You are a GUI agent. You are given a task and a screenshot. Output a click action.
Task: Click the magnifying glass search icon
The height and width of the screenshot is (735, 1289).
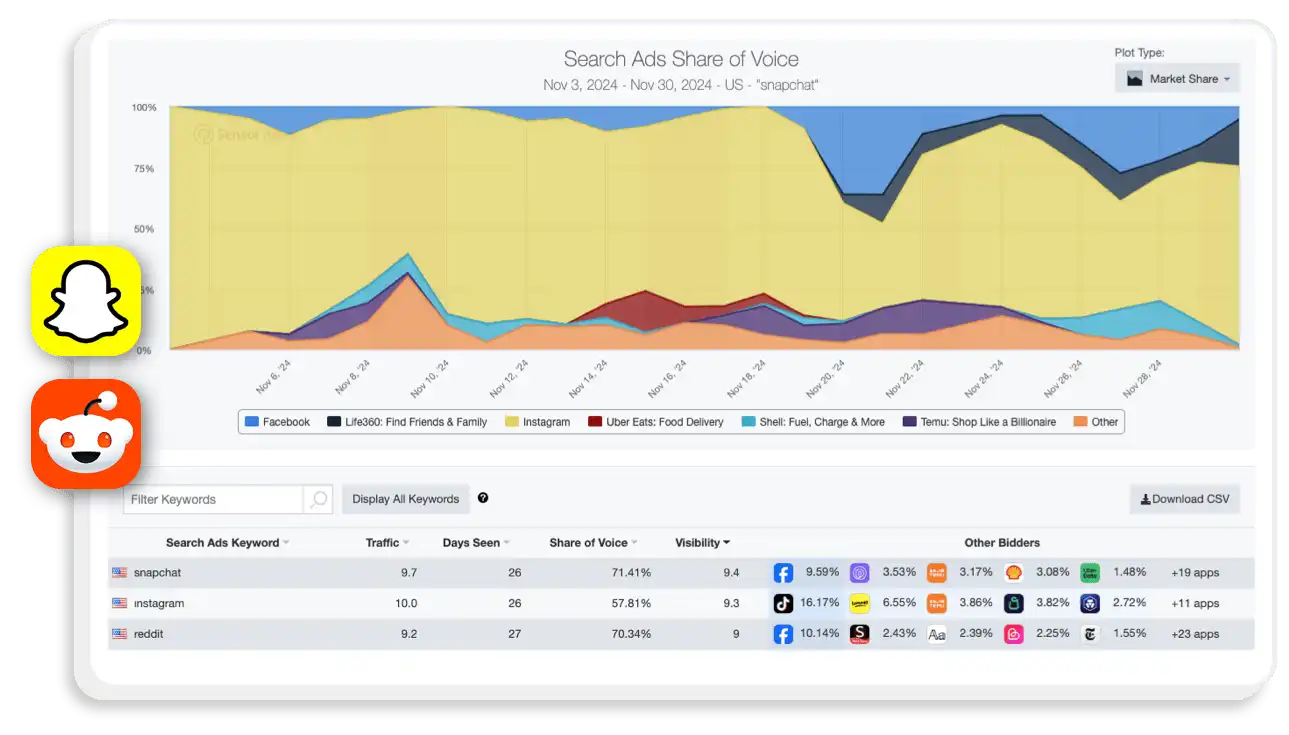[318, 498]
